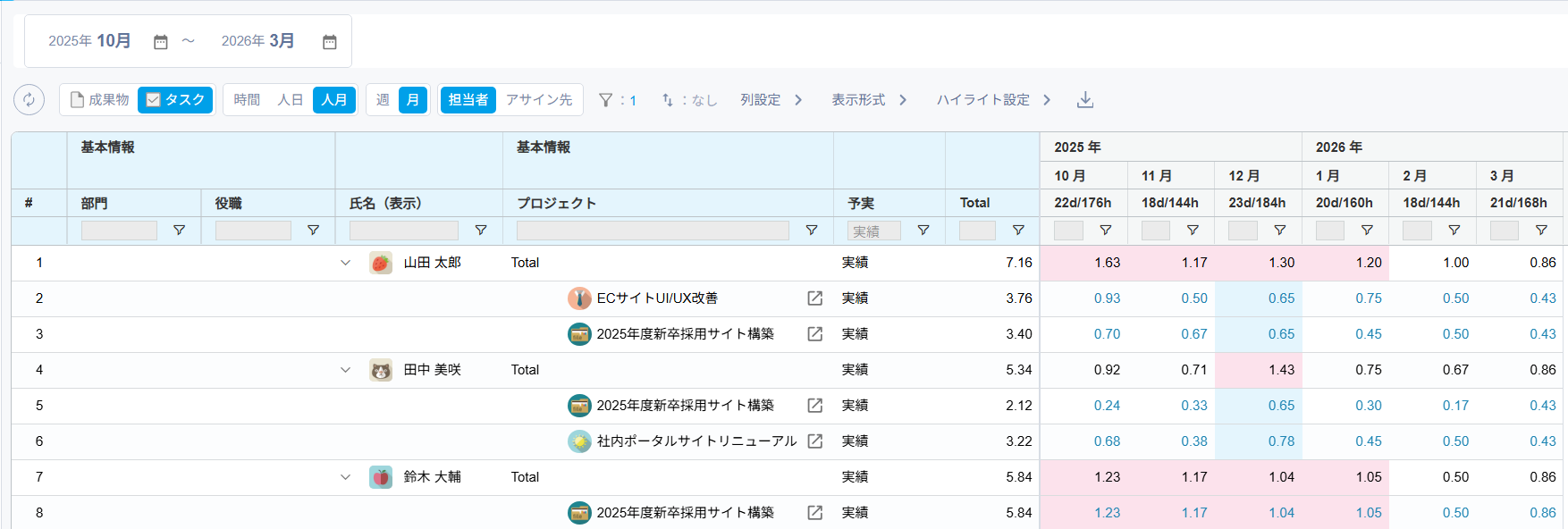Open the ハイライト設定 menu
Screen dimensions: 1568x529
pyautogui.click(x=993, y=100)
